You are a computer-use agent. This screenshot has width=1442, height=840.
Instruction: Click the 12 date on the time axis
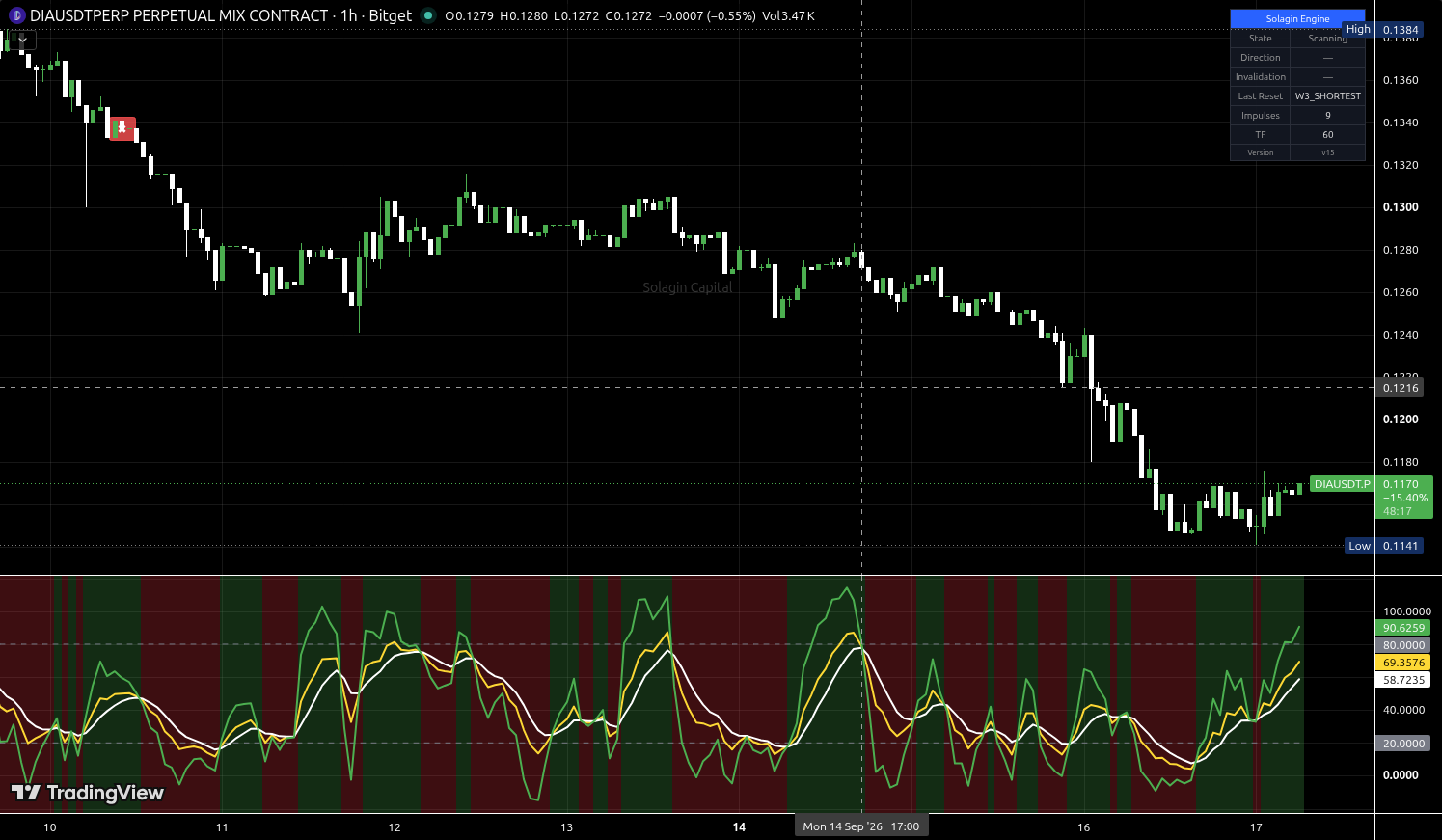tap(395, 827)
